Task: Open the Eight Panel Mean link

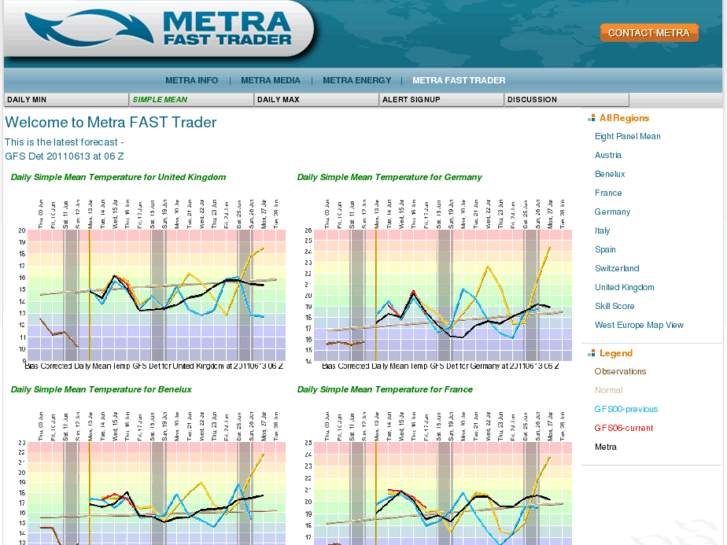Action: (x=627, y=136)
